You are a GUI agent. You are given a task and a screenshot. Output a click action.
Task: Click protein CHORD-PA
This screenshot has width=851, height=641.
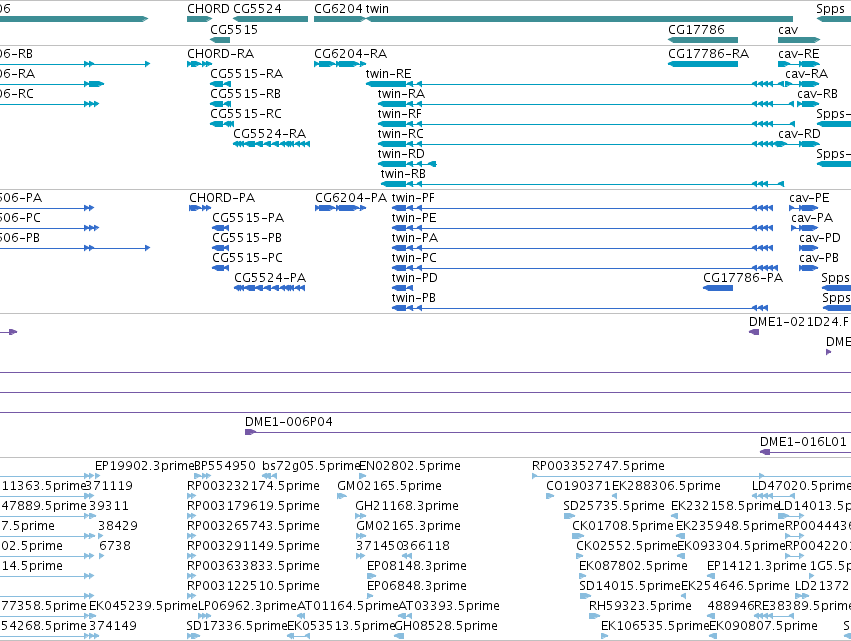tap(222, 198)
